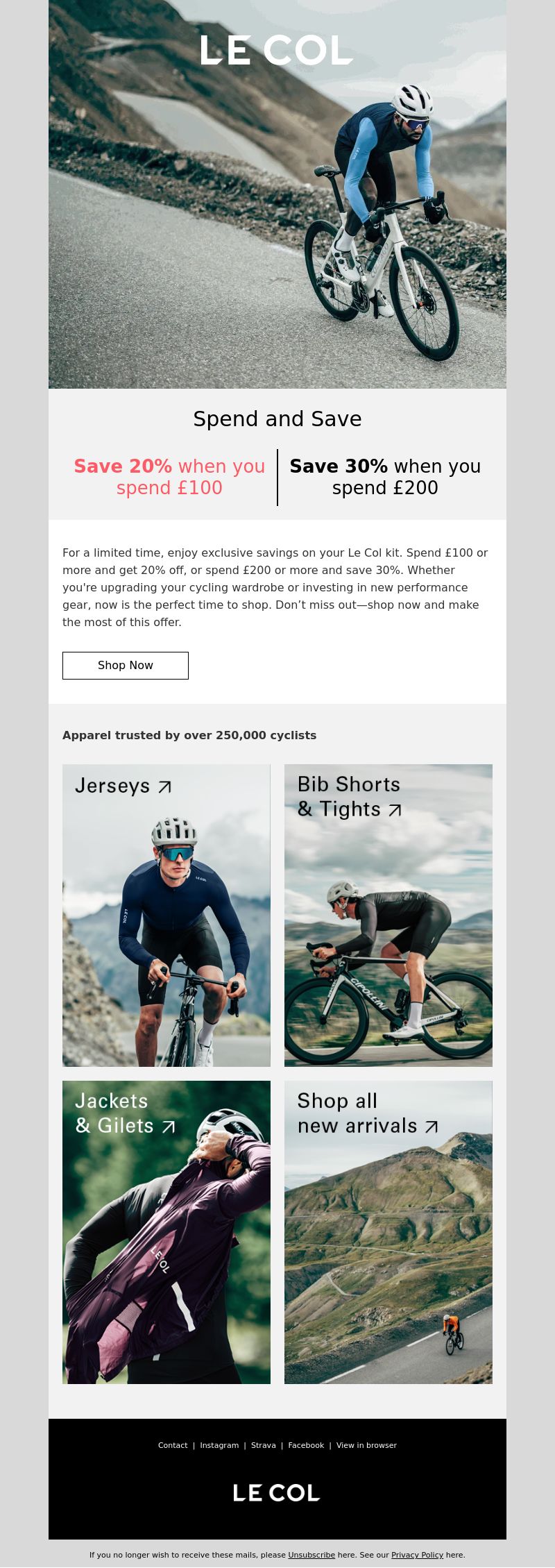The height and width of the screenshot is (1568, 555).
Task: Open the Strava footer link
Action: (x=264, y=1444)
